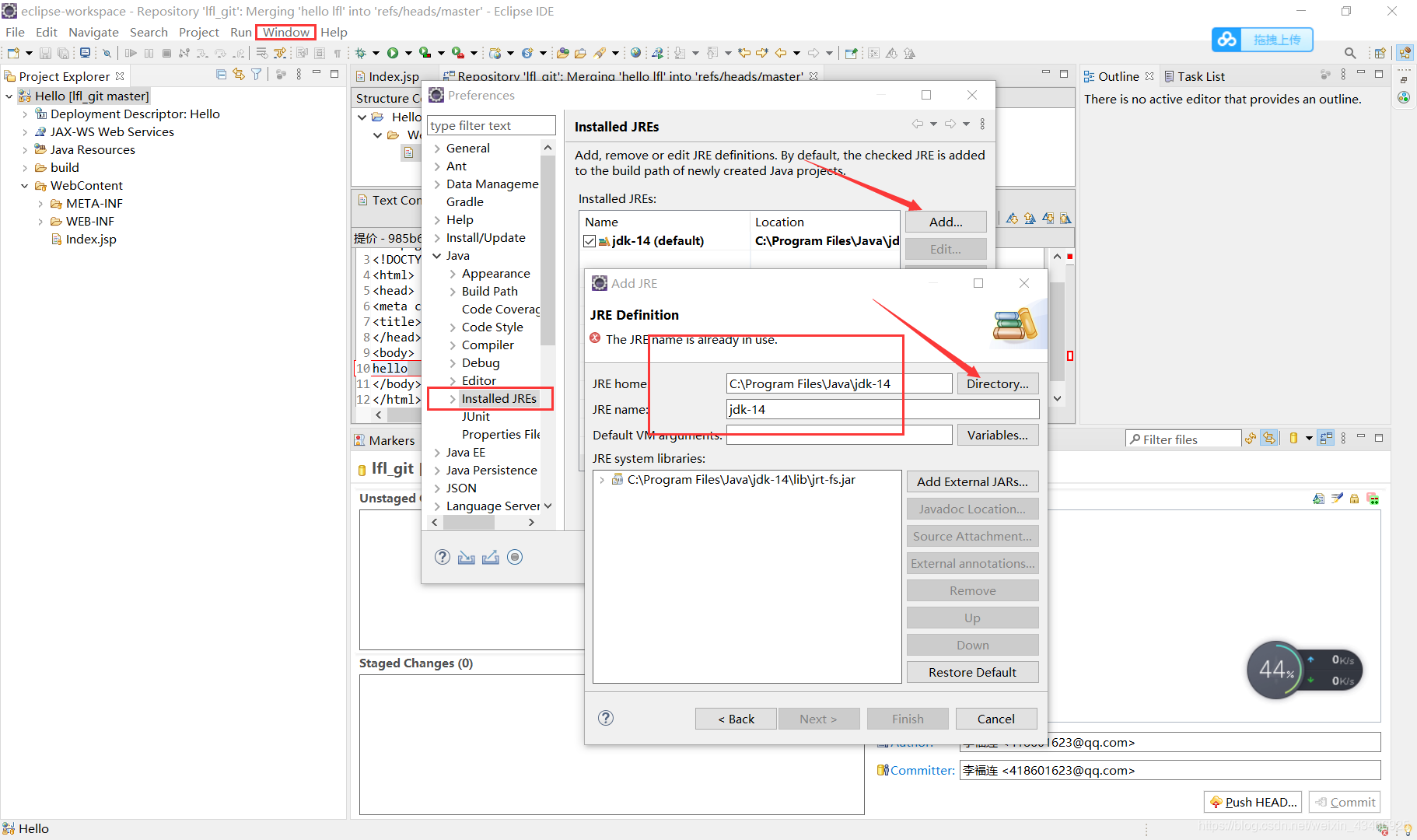Click the Committer email field
Viewport: 1417px width, 840px height.
(1170, 770)
